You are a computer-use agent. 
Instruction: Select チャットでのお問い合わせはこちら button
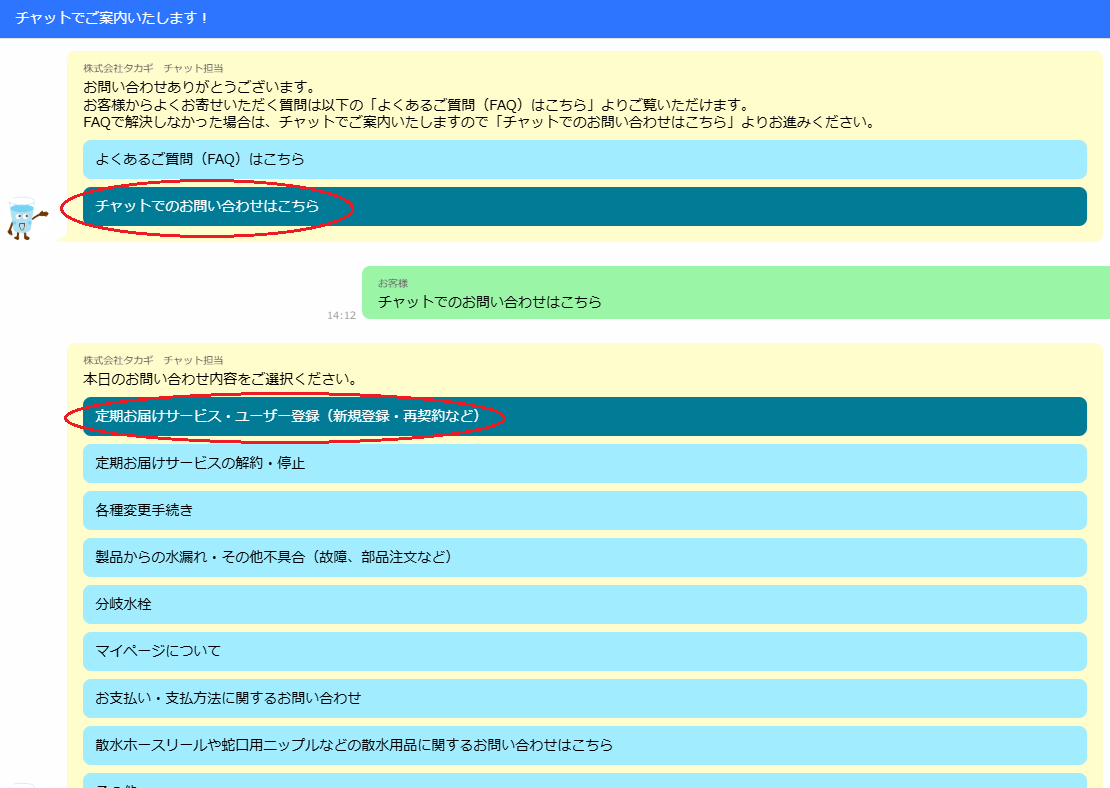point(584,206)
